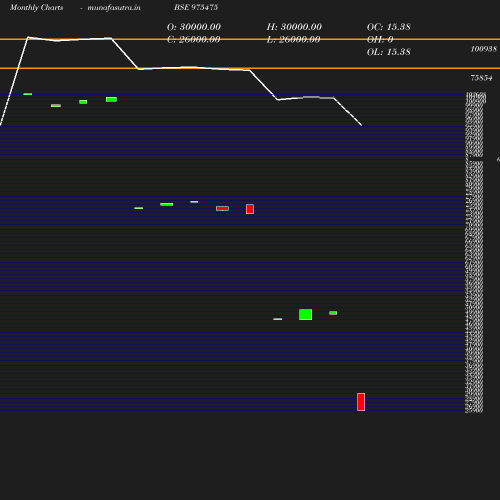The width and height of the screenshot is (500, 500).
Task: Click the 'OH: 0' reading
Action: [380, 39]
